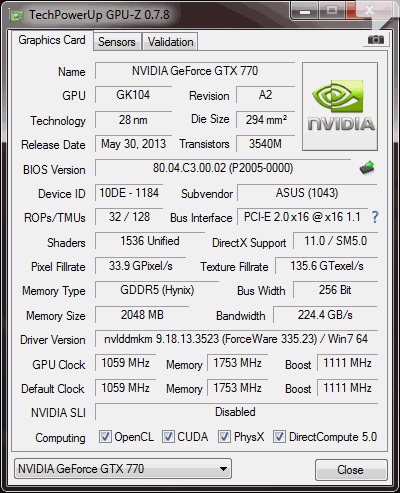The height and width of the screenshot is (493, 400).
Task: Click the Subvendor field ASUS (1043)
Action: point(307,193)
